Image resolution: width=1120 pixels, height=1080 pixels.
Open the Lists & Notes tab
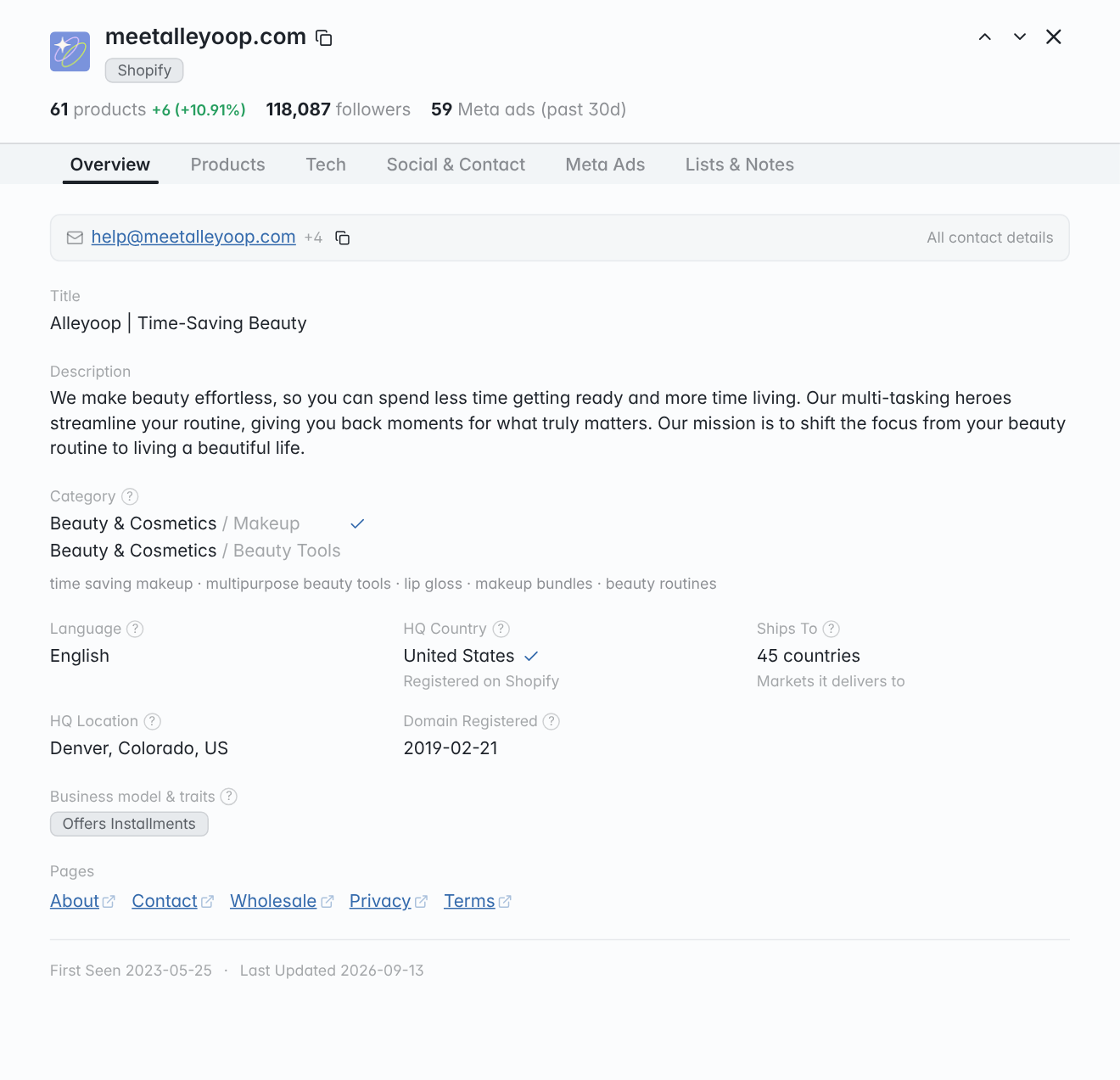(x=740, y=165)
